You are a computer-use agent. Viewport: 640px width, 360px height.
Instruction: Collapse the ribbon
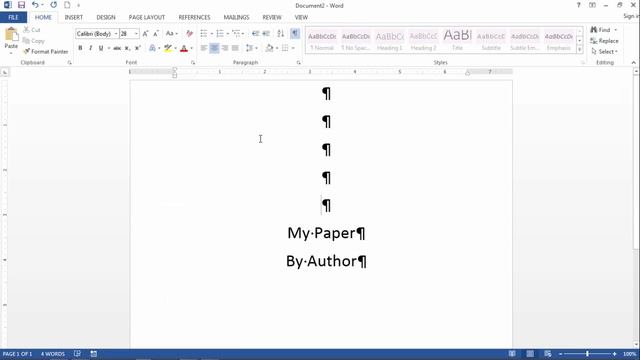coord(633,63)
